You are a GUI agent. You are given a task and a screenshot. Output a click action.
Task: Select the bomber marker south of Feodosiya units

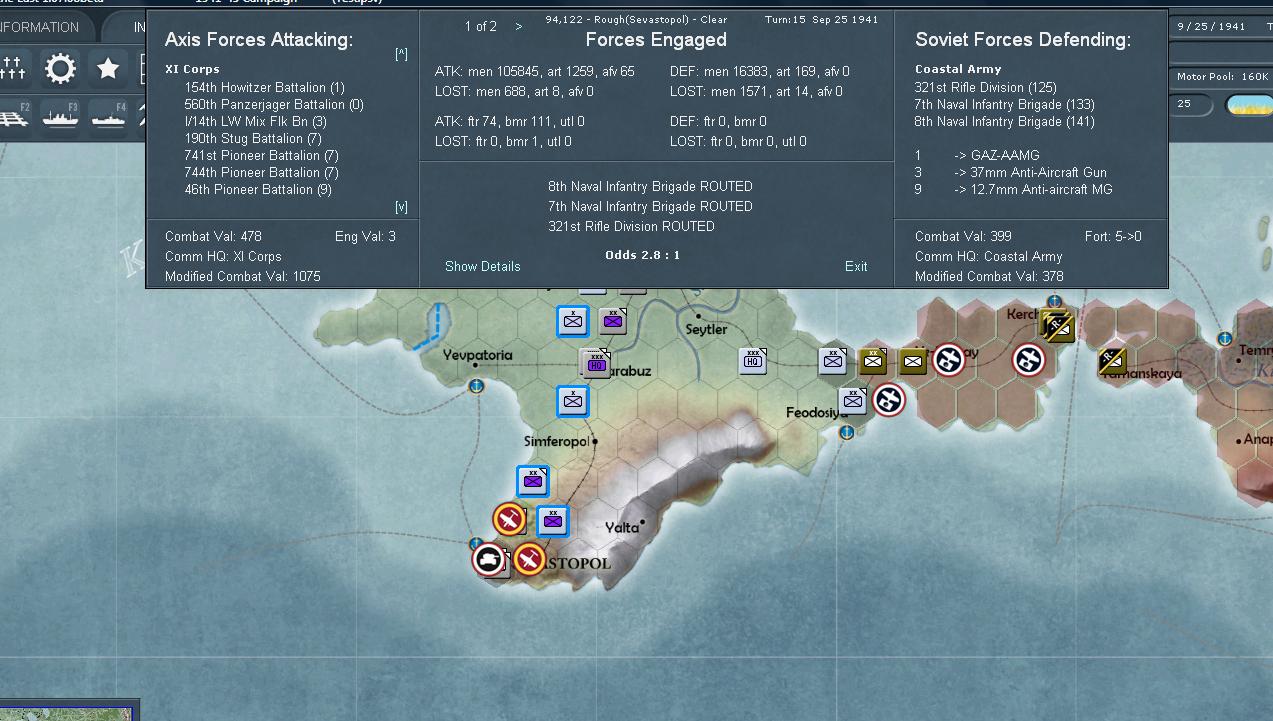coord(888,400)
